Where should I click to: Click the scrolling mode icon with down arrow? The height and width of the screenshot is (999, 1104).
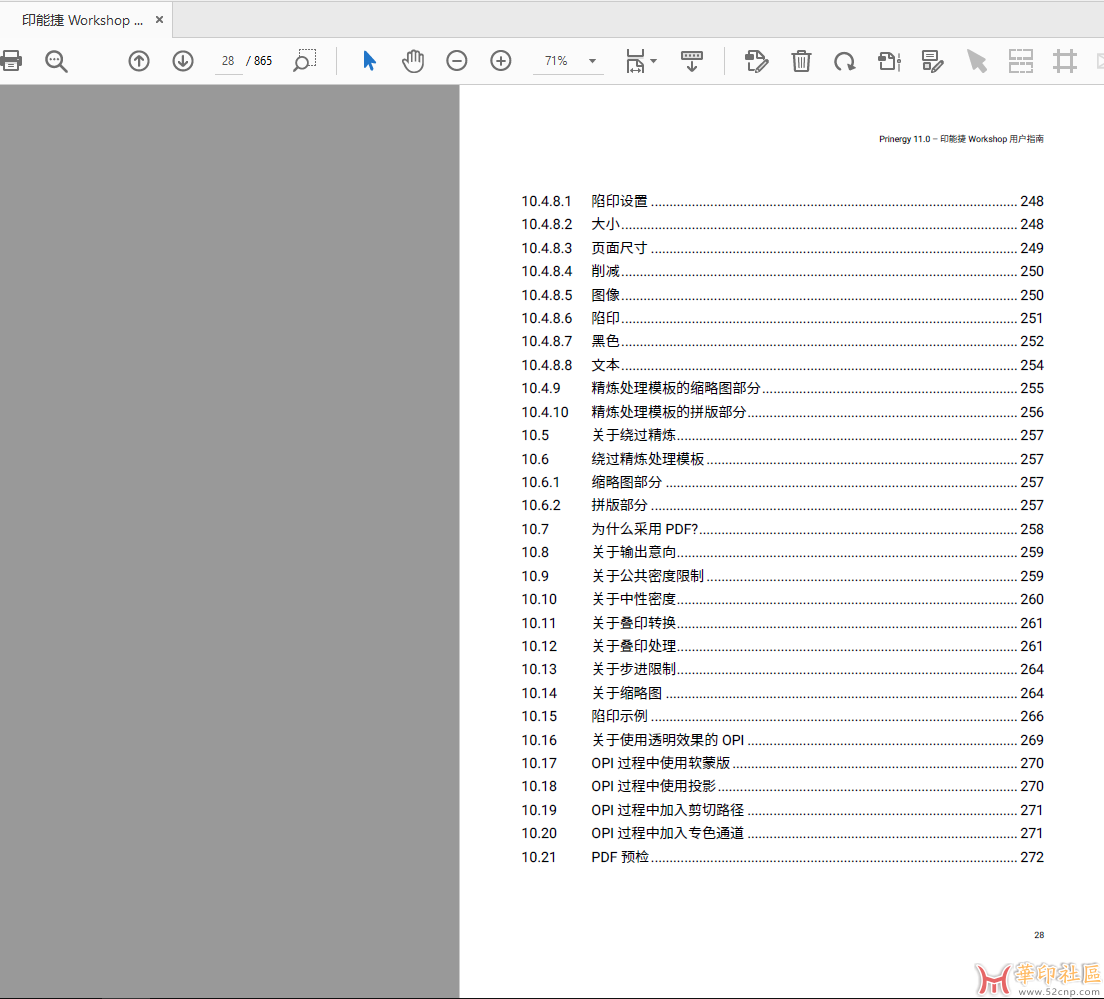click(x=691, y=61)
